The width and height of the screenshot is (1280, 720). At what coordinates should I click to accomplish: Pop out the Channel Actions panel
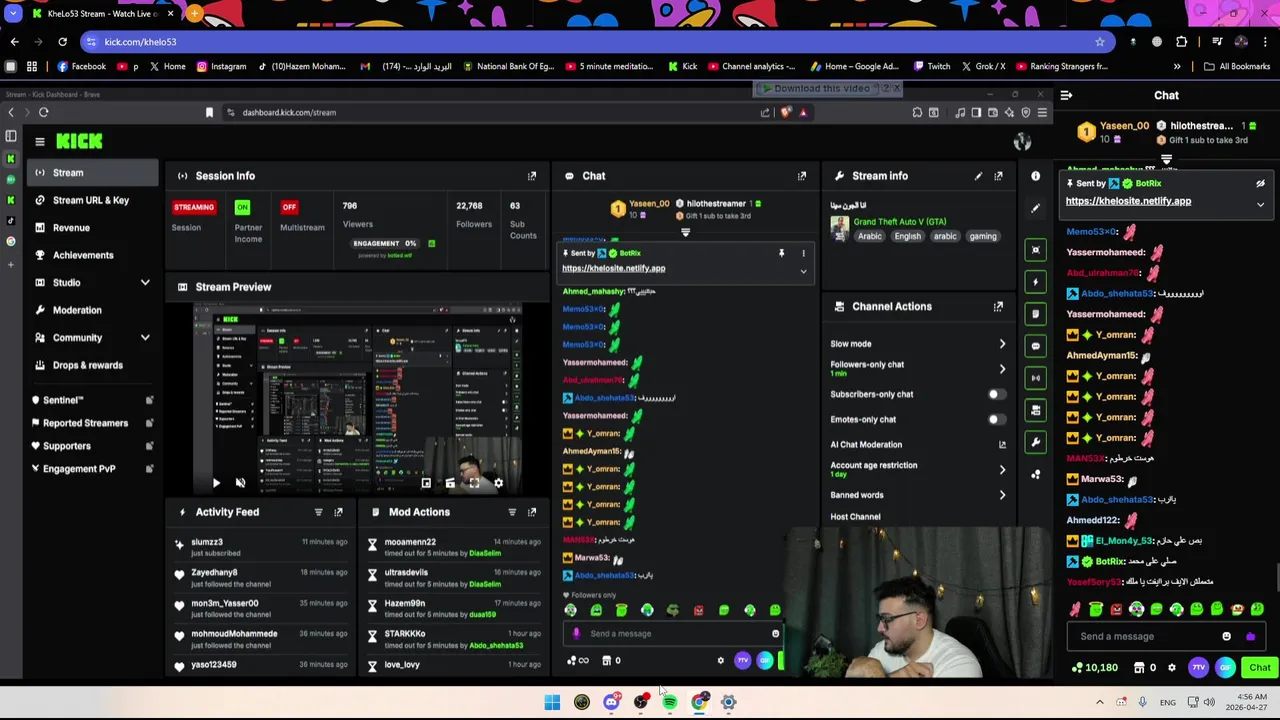tap(998, 307)
